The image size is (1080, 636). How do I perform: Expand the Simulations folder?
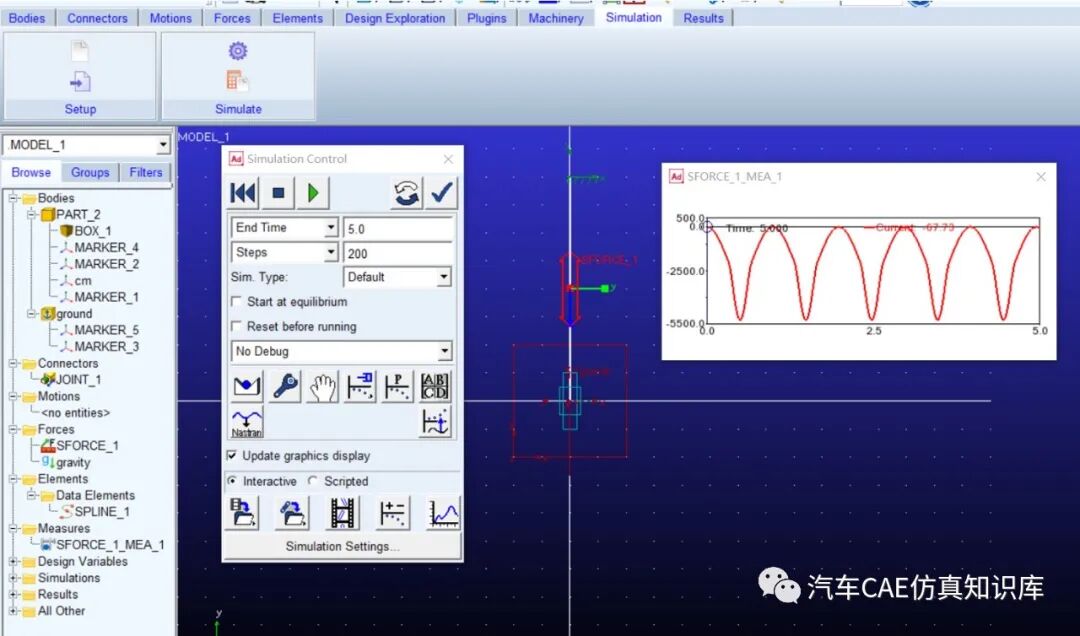(13, 578)
